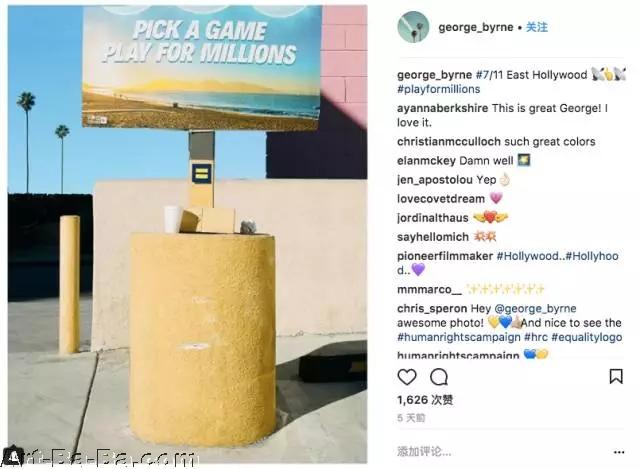
Task: Follow george_byrne using the 关注 button
Action: point(537,27)
